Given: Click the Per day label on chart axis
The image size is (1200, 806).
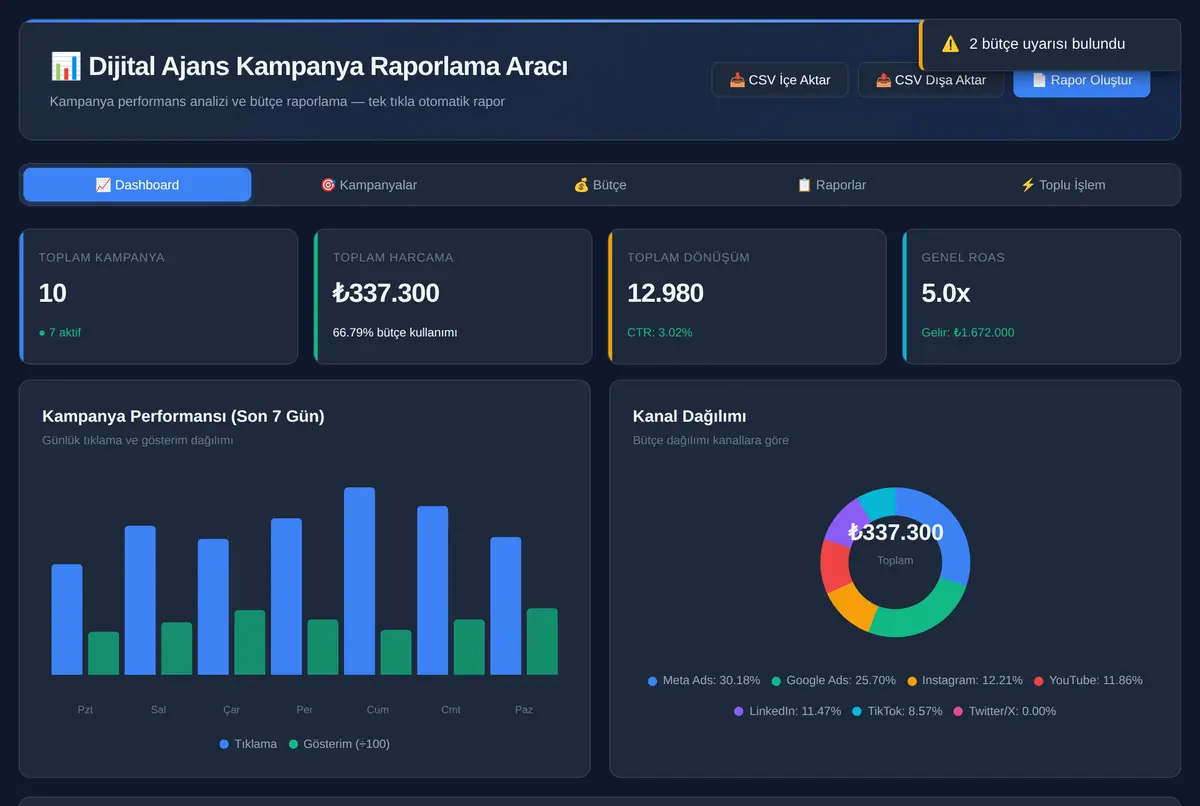Looking at the screenshot, I should 304,710.
